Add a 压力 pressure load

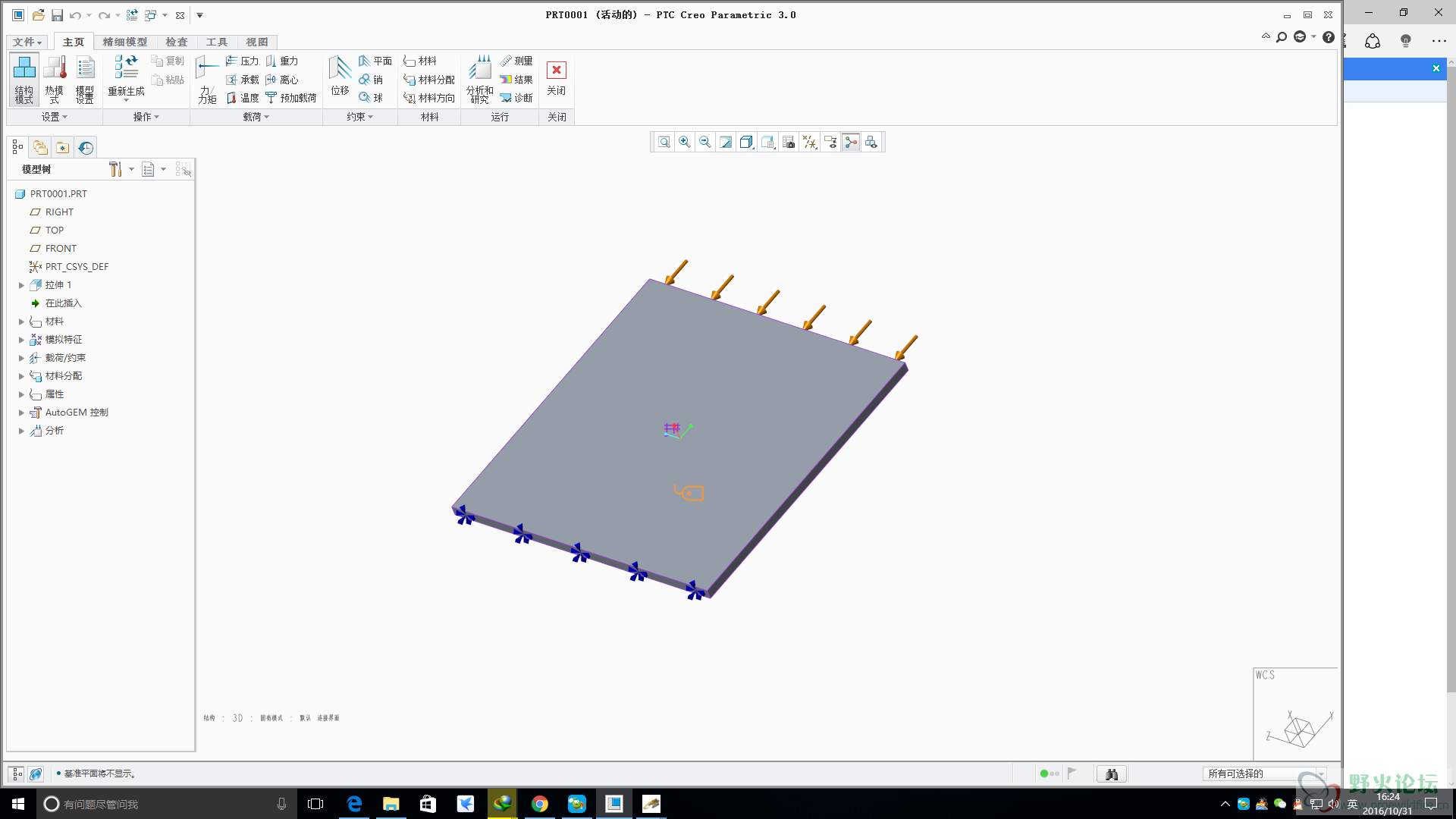[x=242, y=61]
